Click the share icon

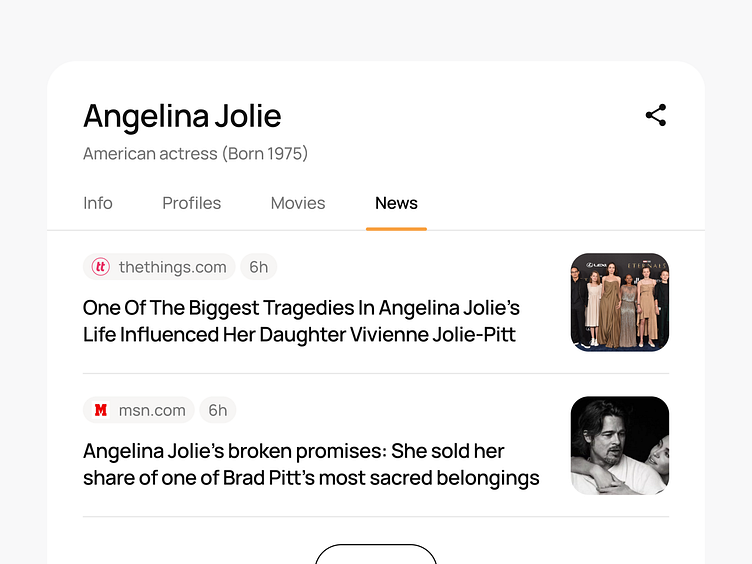tap(656, 115)
